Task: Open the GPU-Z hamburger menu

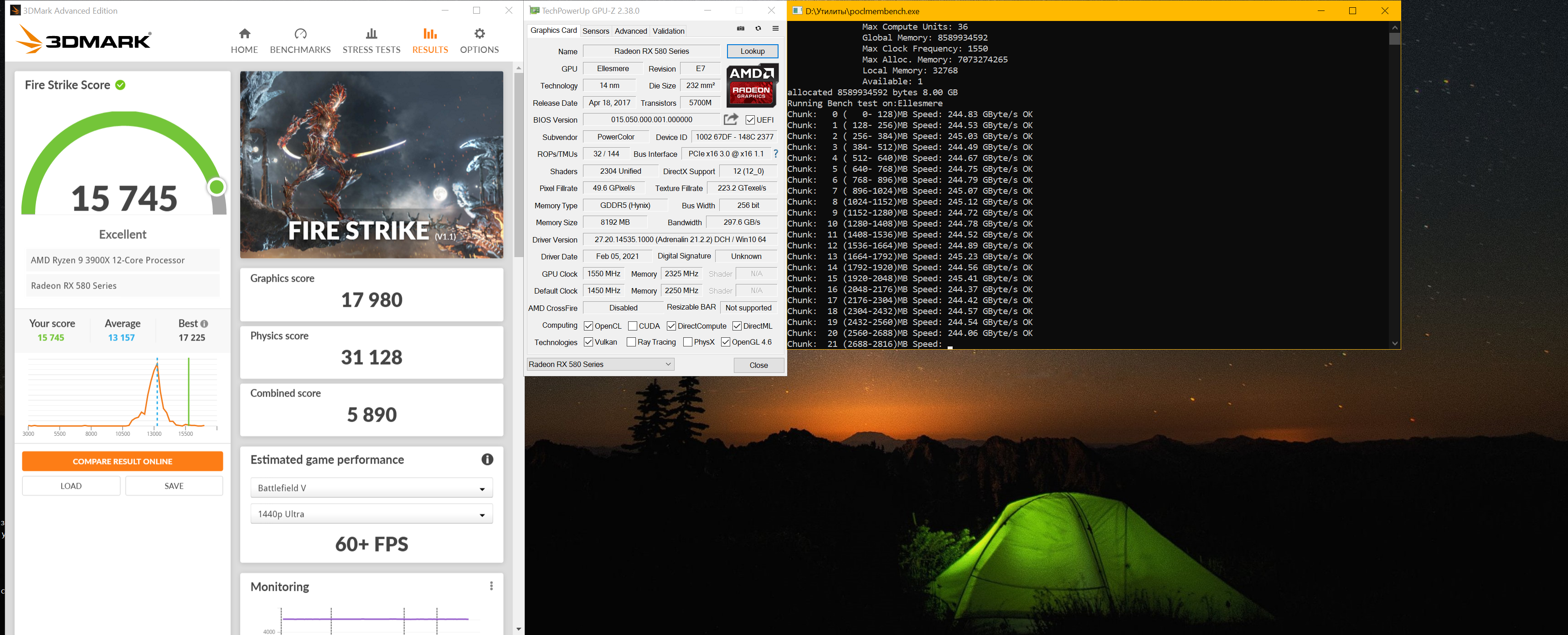Action: pos(775,29)
